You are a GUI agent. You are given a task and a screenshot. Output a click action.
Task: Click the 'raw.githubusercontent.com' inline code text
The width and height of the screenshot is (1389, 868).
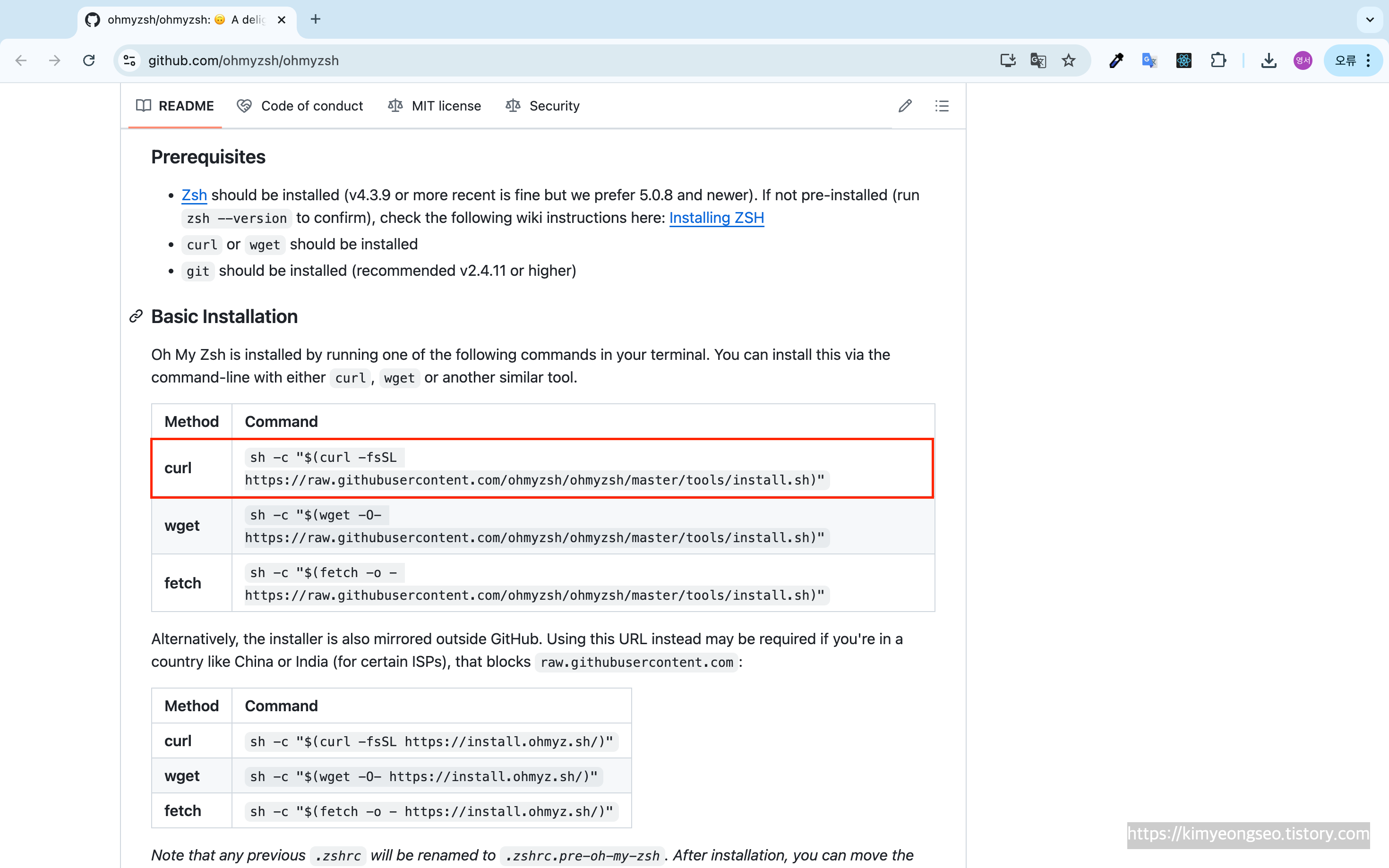pos(637,662)
